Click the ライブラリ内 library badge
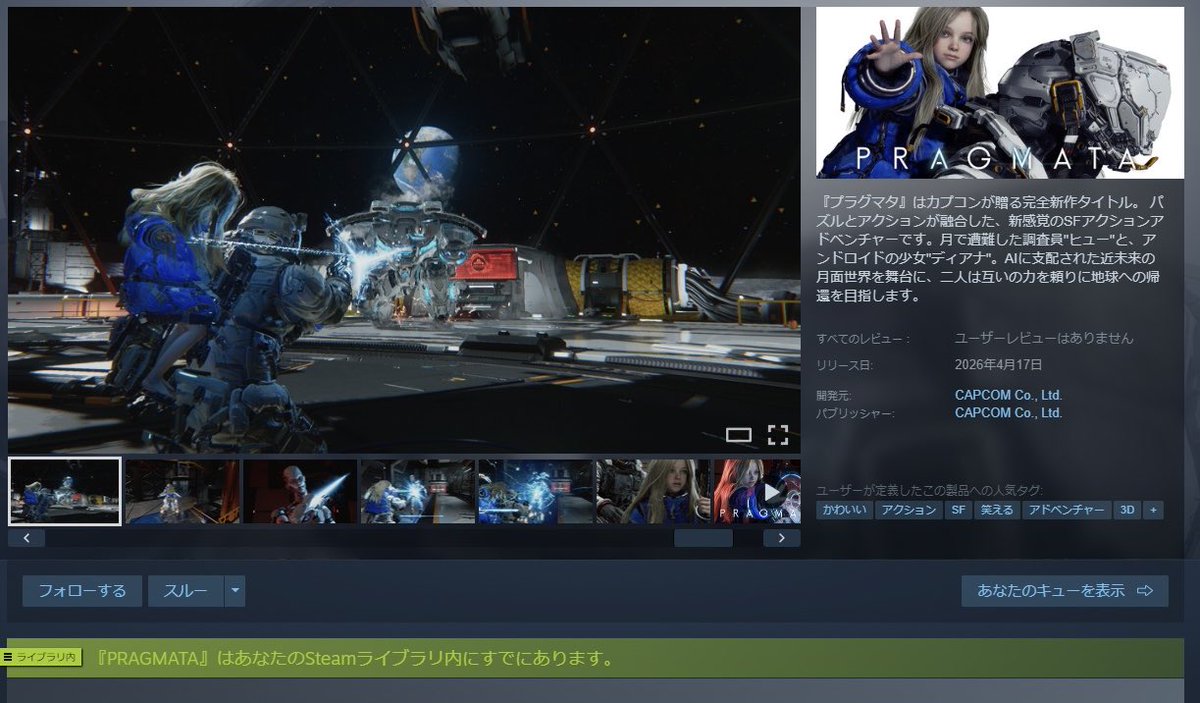The height and width of the screenshot is (703, 1200). (x=41, y=657)
